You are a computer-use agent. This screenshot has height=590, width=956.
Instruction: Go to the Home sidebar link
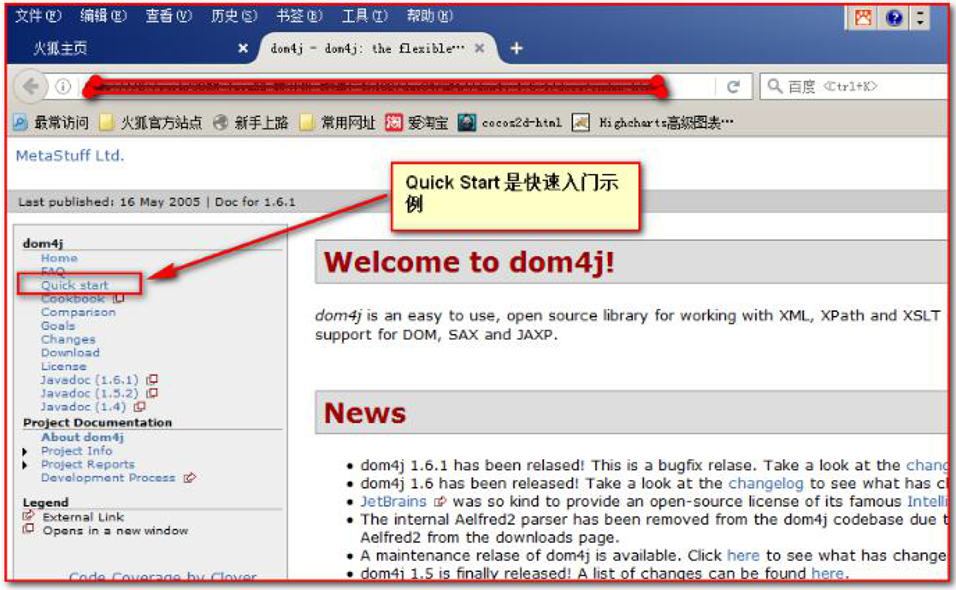point(59,258)
